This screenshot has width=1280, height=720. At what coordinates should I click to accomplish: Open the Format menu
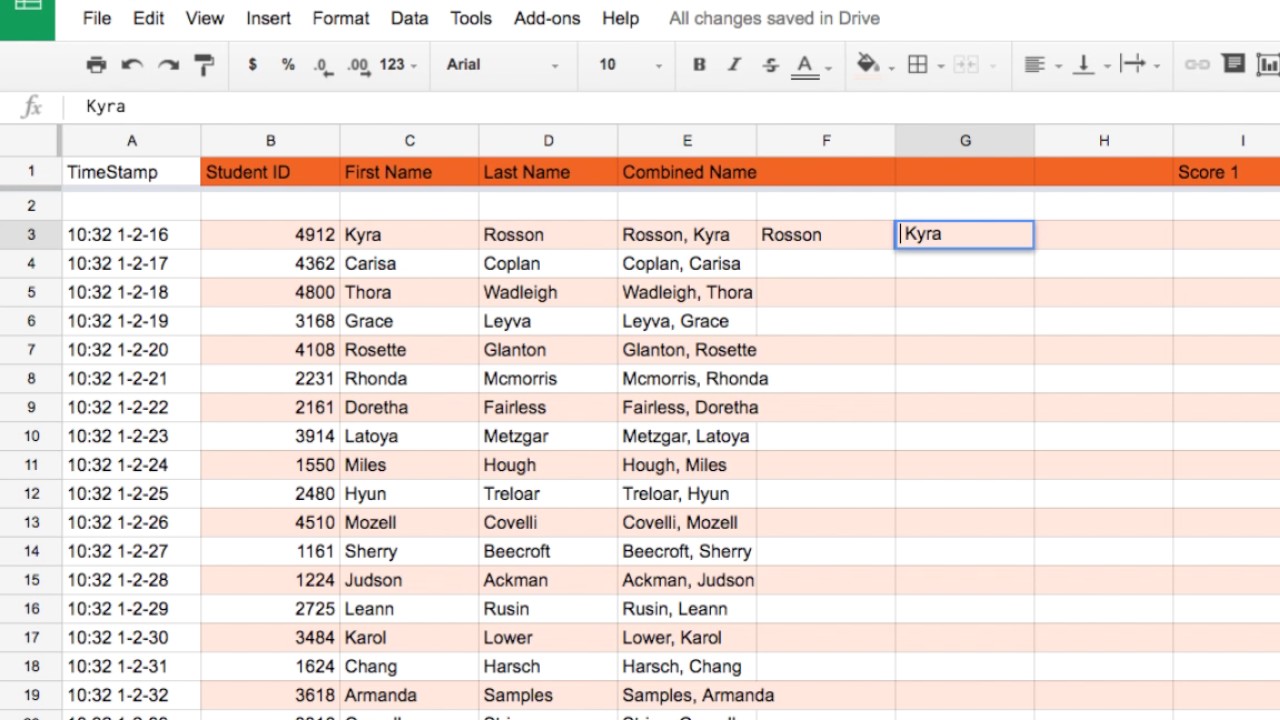click(341, 18)
